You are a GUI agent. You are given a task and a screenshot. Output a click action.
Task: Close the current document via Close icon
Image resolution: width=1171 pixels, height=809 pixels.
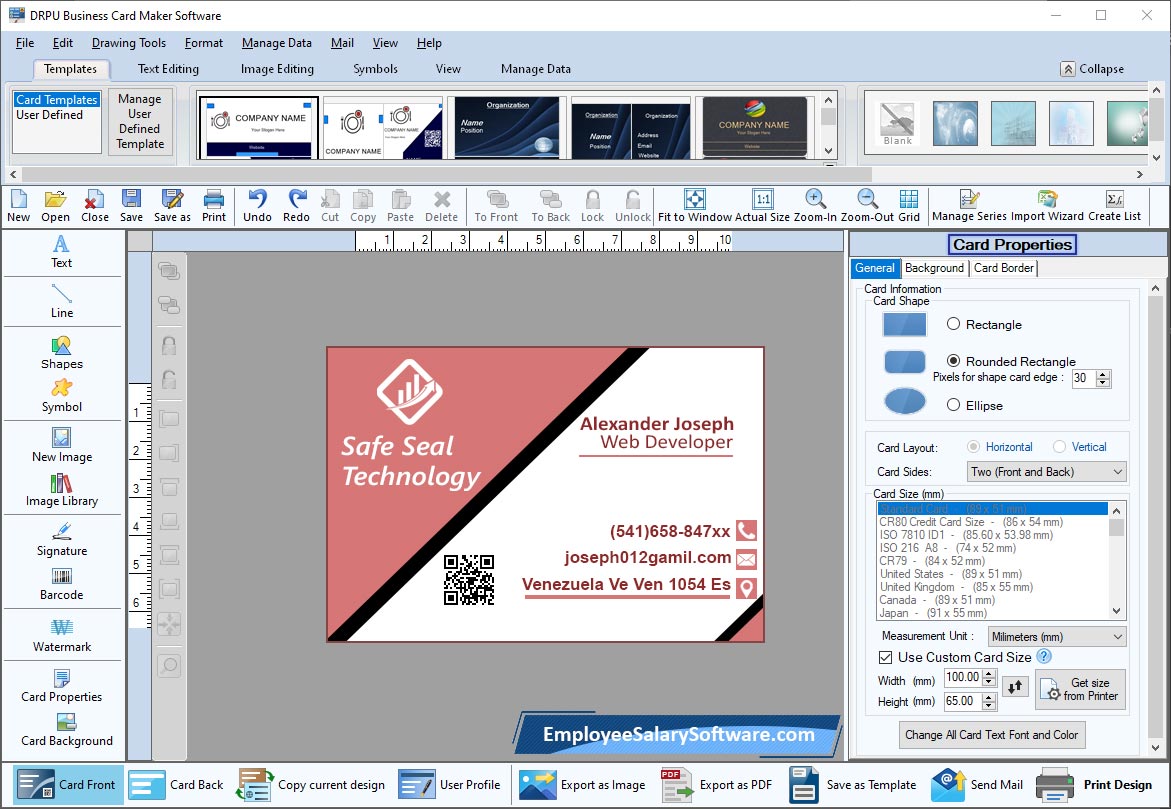click(94, 205)
